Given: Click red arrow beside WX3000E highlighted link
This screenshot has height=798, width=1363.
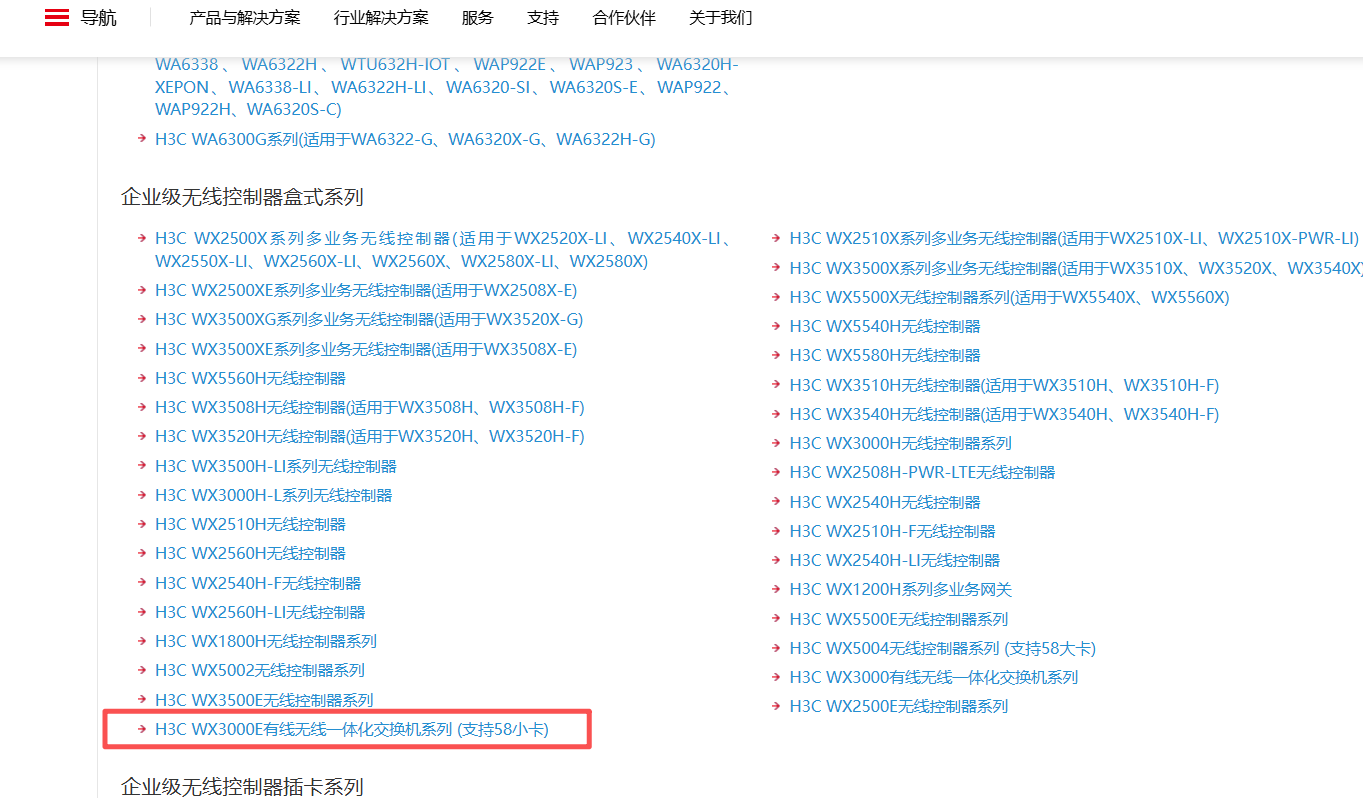Looking at the screenshot, I should pos(143,730).
